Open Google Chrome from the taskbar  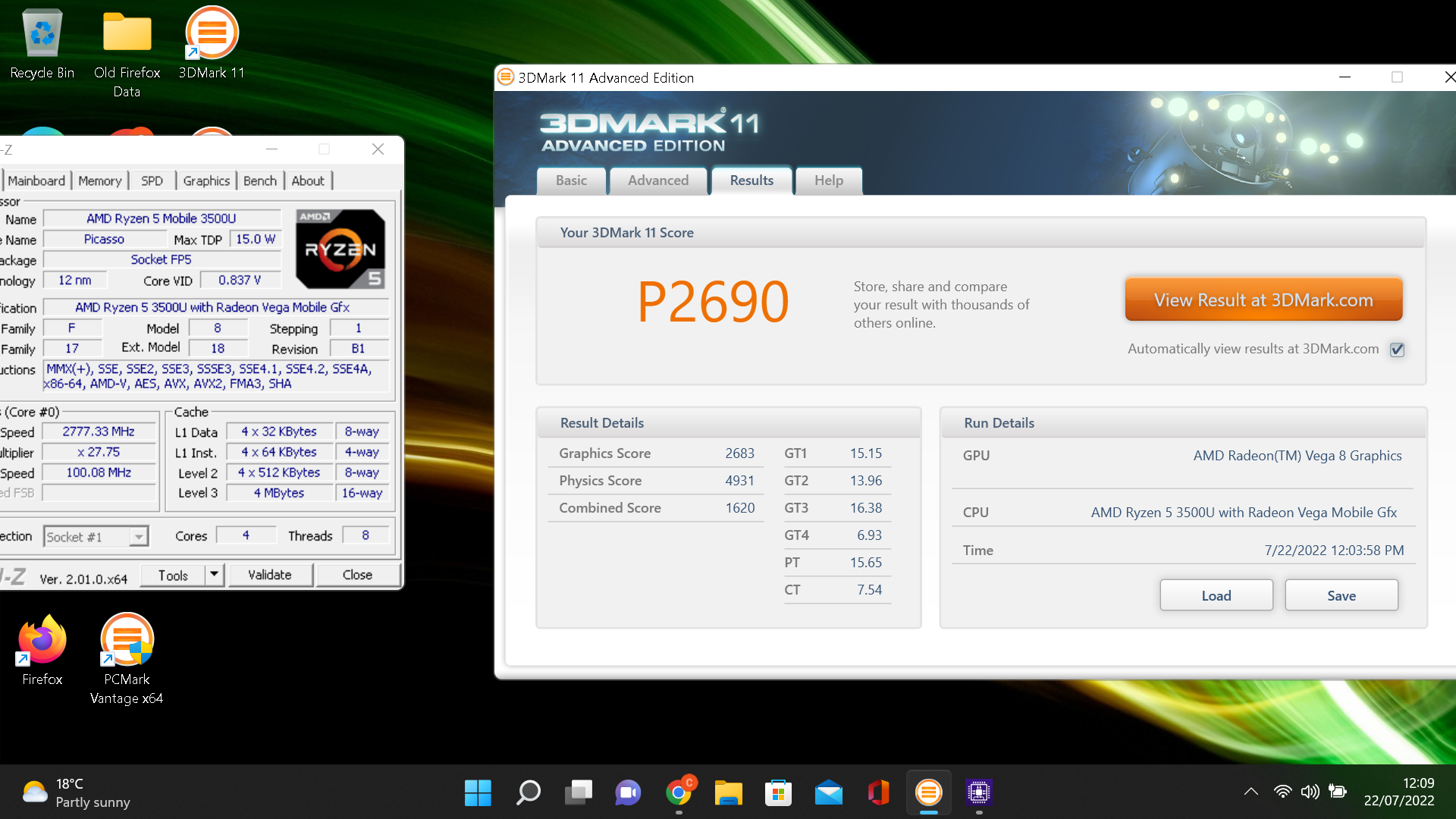tap(679, 792)
